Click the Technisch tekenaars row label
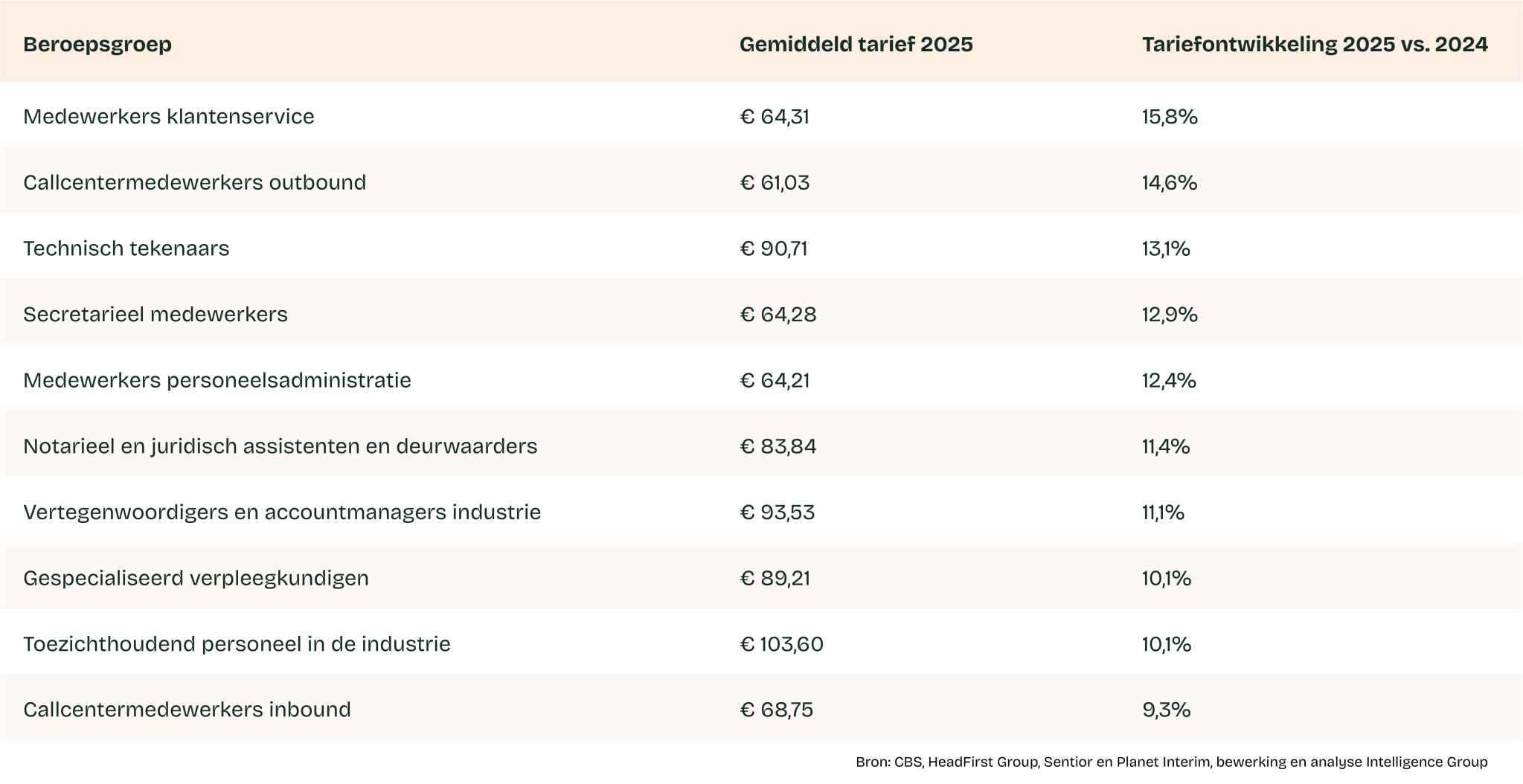The image size is (1523, 784). (x=126, y=248)
